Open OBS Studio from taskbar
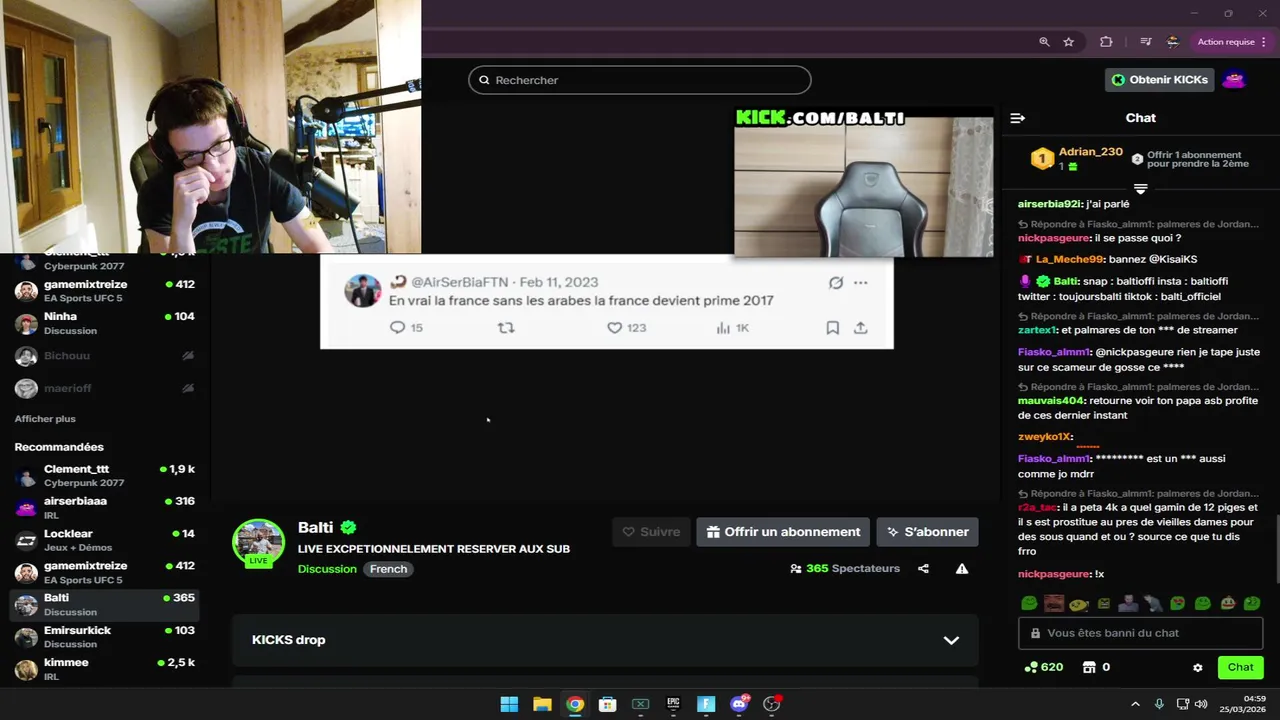The width and height of the screenshot is (1280, 720). coord(772,704)
